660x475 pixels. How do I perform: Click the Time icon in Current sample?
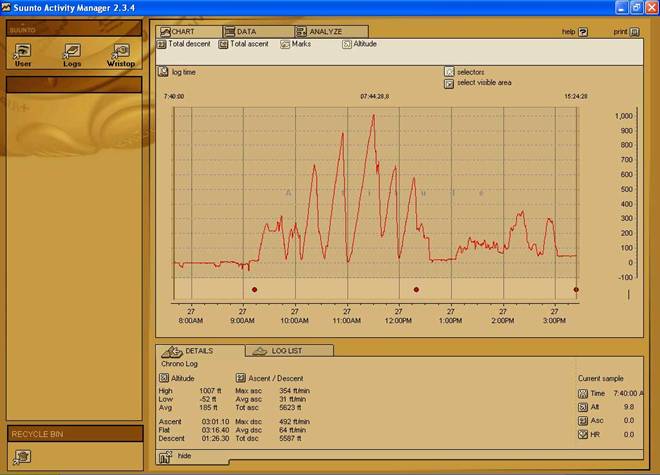pos(583,393)
